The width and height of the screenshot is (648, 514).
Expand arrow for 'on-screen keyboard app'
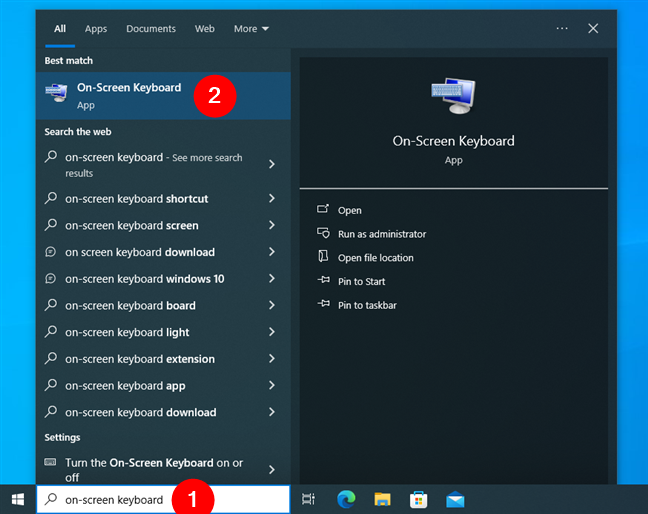272,386
